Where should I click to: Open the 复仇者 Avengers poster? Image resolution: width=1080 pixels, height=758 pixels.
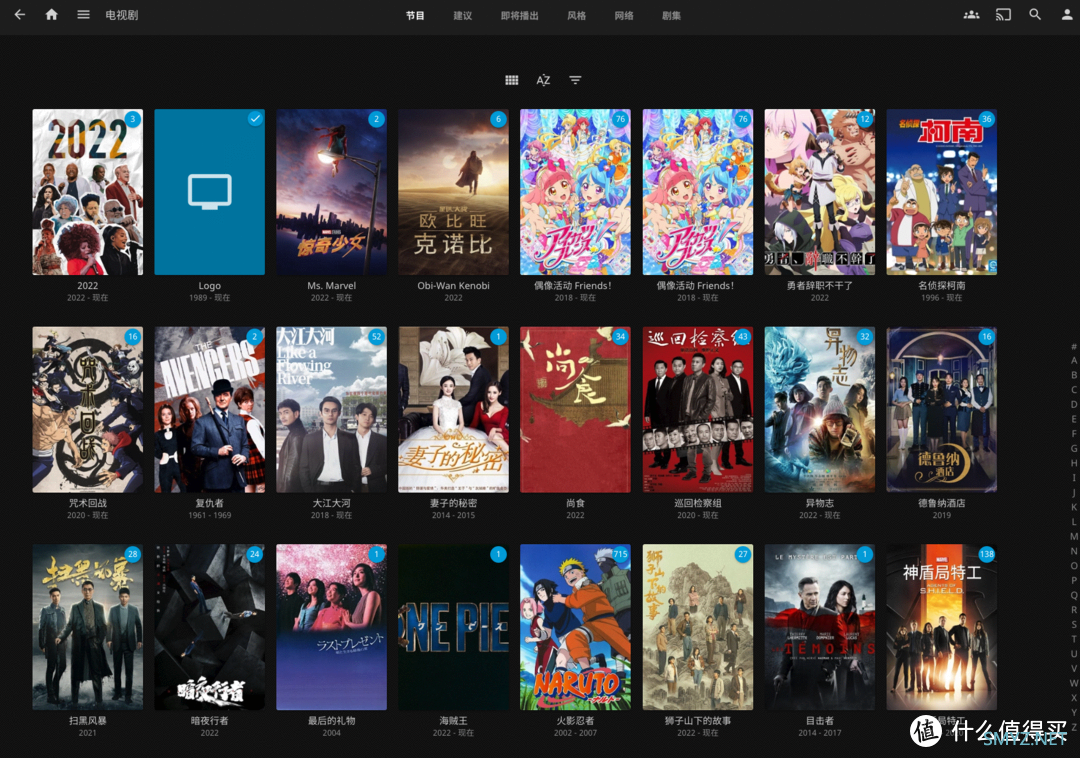pos(209,410)
